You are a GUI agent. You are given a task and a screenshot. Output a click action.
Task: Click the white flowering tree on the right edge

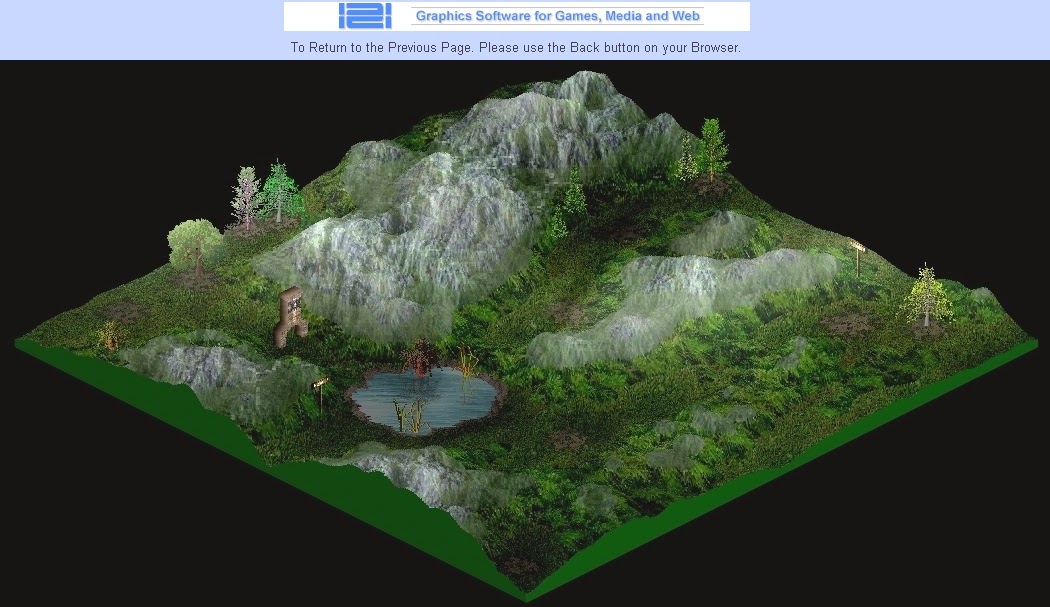click(924, 295)
